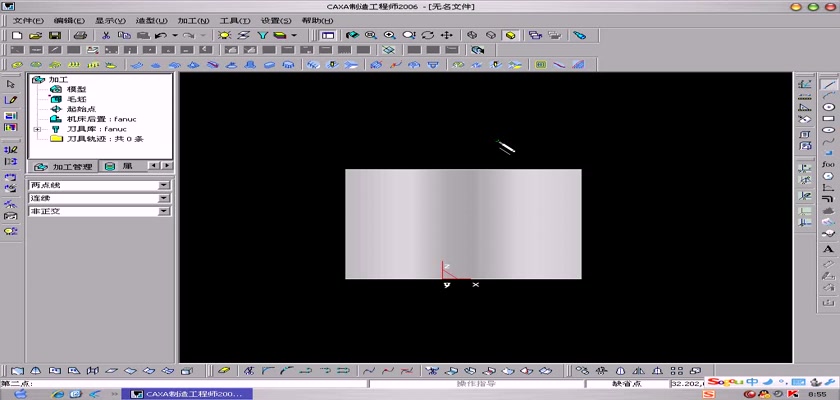Open Internet Explorer from the taskbar
The height and width of the screenshot is (400, 840).
57,394
